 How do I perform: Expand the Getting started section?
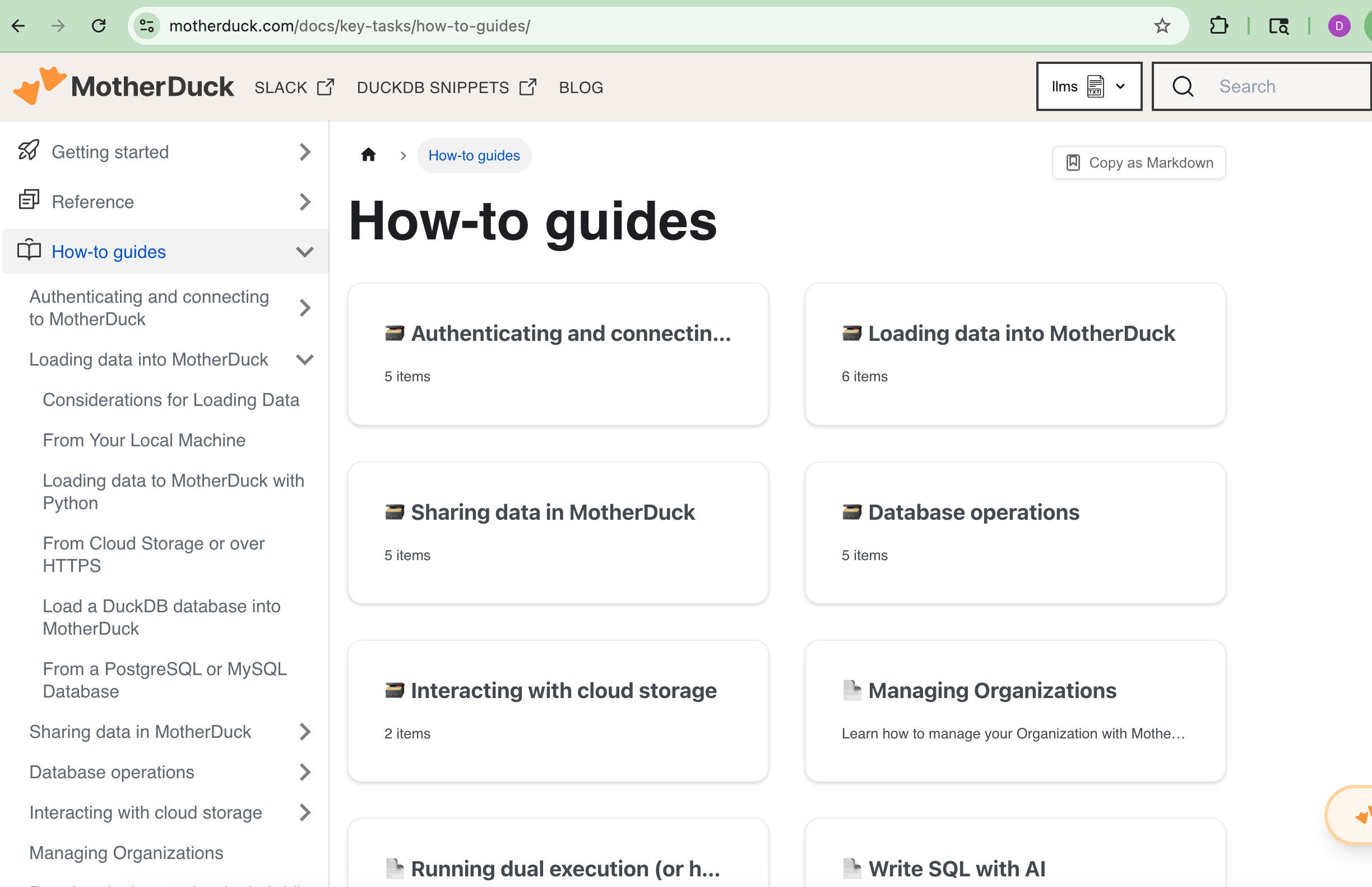coord(304,152)
